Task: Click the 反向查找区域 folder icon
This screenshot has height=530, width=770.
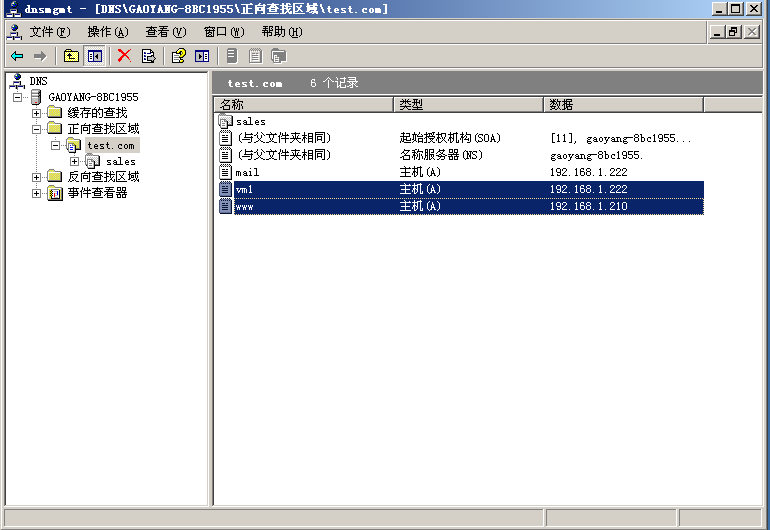Action: (55, 176)
